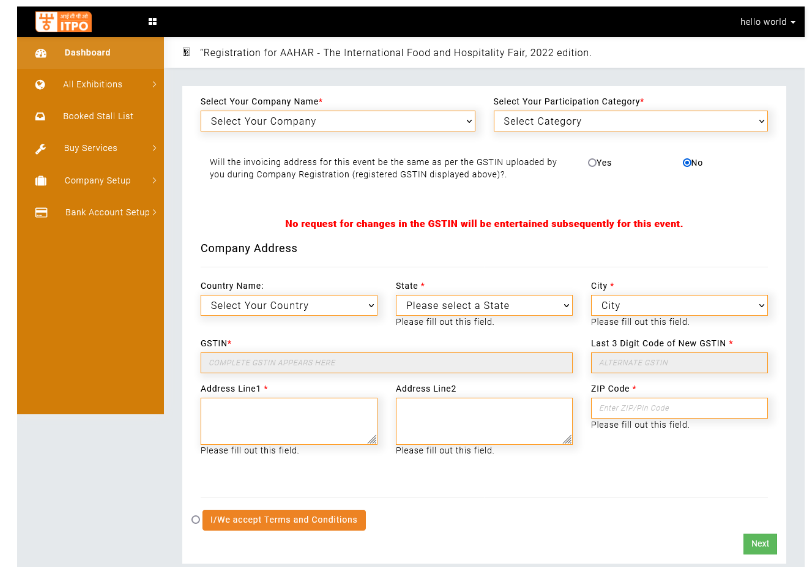Expand the Buy Services chevron
The image size is (809, 567).
coord(154,148)
